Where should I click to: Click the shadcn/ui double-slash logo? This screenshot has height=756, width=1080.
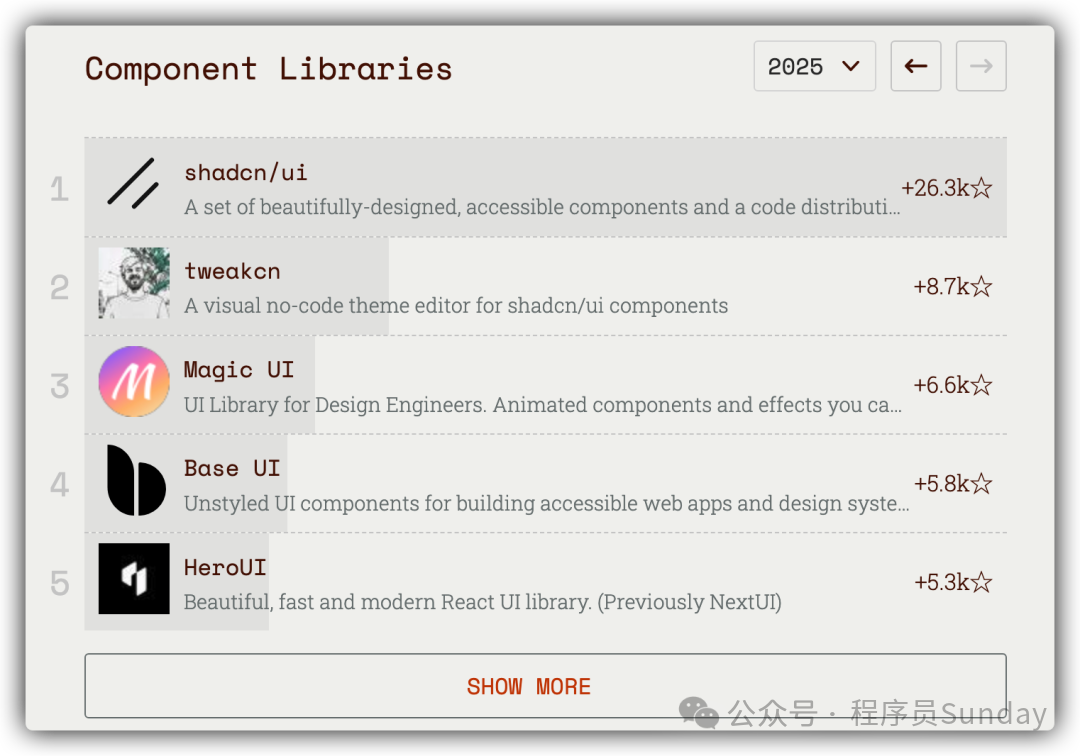tap(133, 184)
